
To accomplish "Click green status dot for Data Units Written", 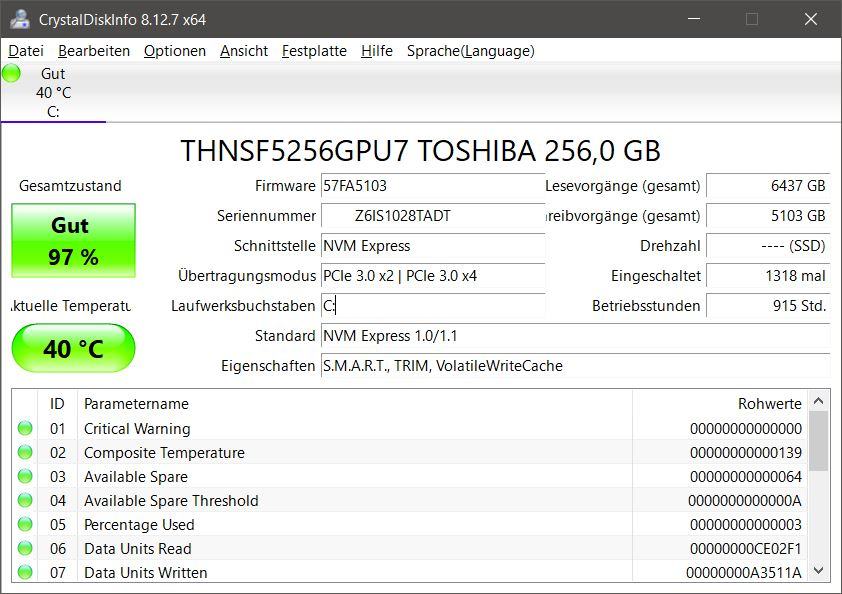I will [x=25, y=572].
